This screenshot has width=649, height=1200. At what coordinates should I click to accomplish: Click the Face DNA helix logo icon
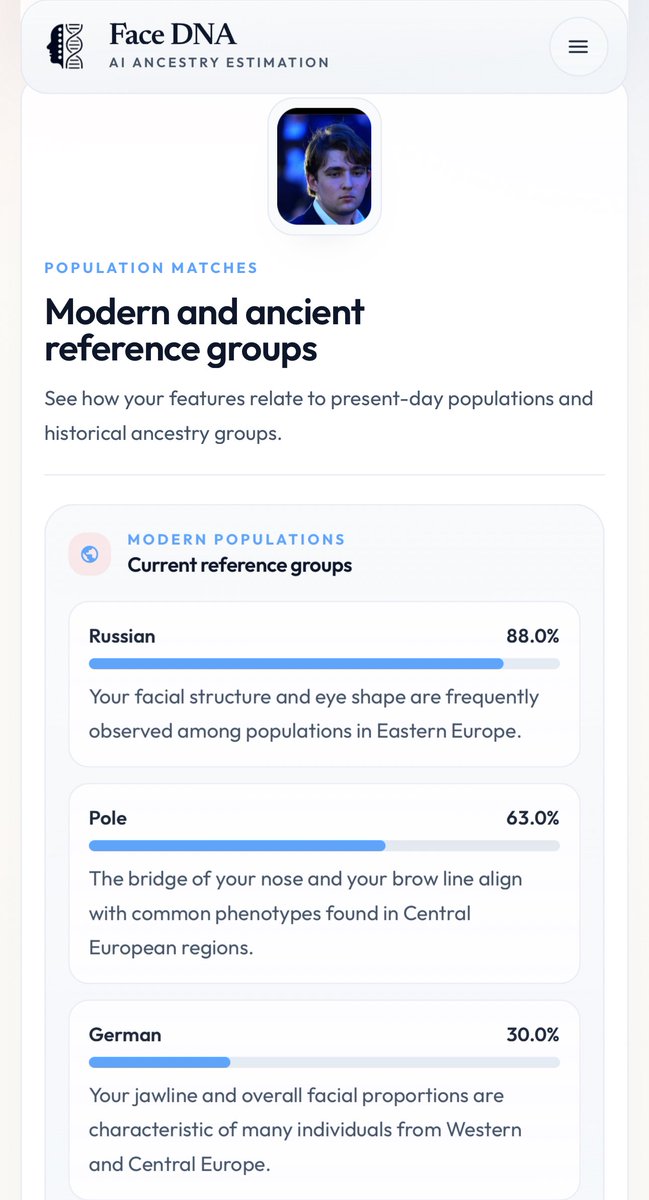tap(66, 46)
